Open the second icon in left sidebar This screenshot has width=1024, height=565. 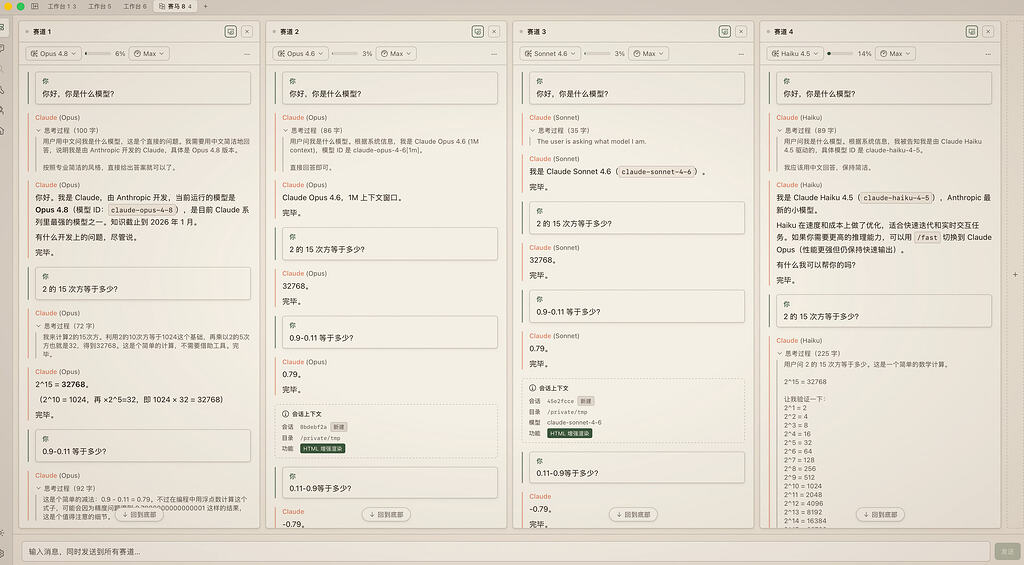tap(3, 48)
